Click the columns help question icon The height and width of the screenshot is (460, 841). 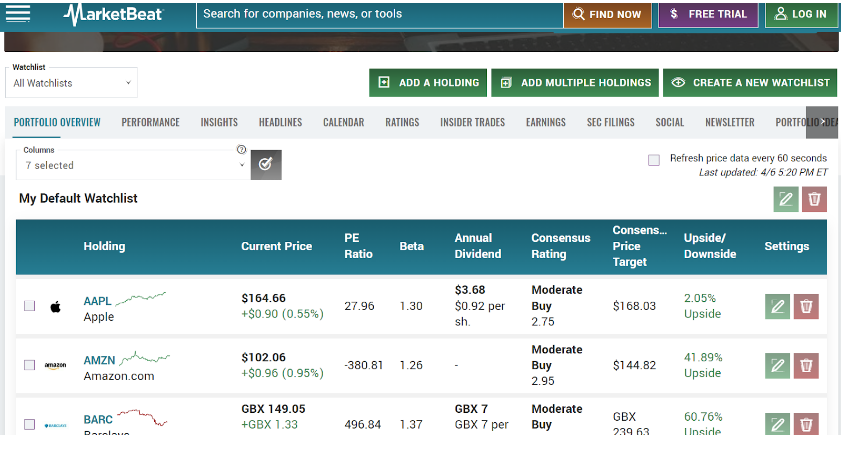241,149
